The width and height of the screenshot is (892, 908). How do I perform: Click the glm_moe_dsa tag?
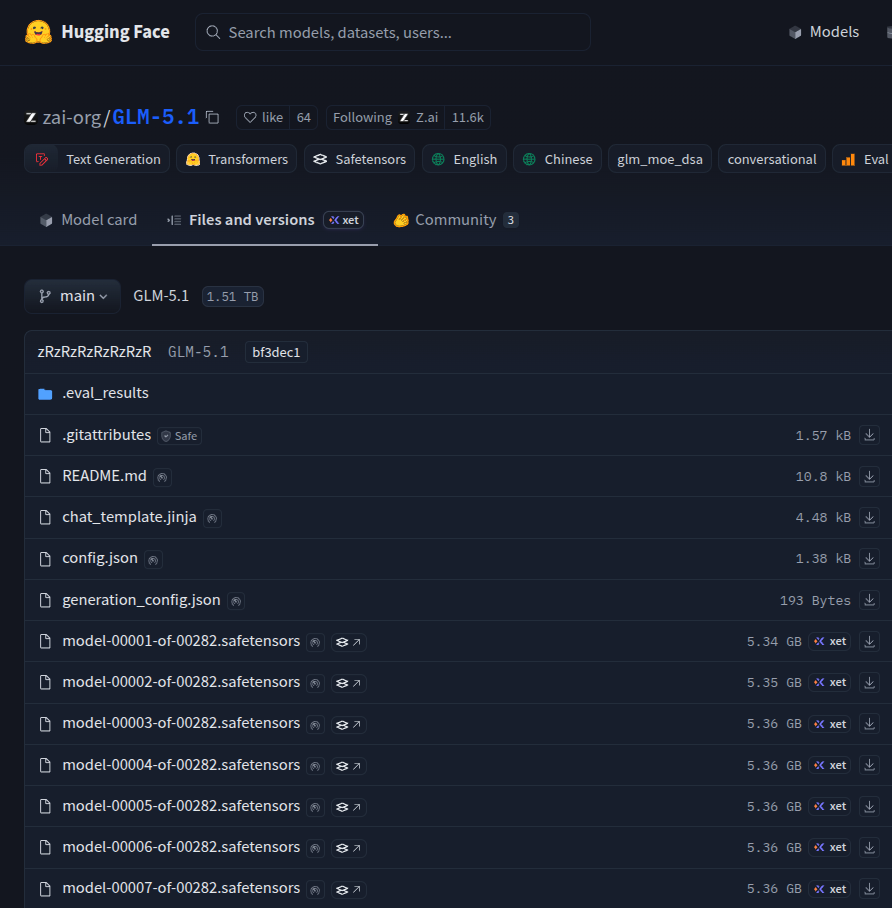tap(660, 159)
